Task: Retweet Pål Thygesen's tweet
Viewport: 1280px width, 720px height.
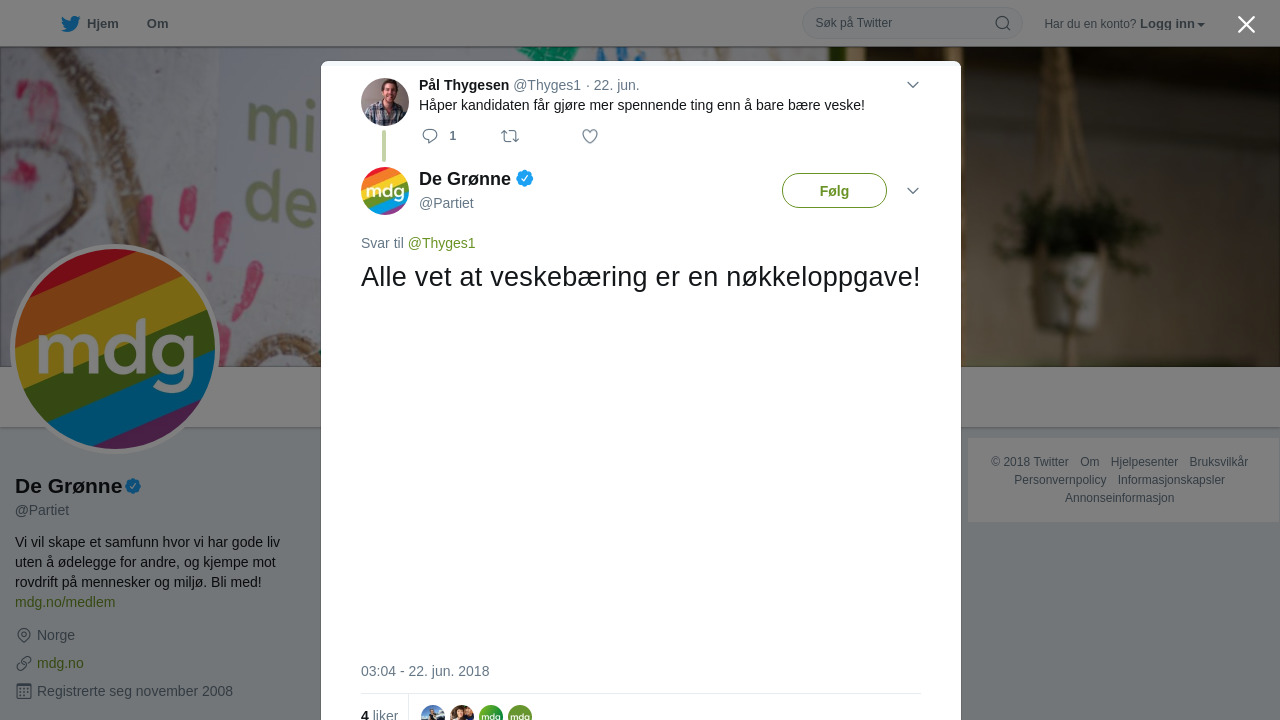Action: (x=510, y=136)
